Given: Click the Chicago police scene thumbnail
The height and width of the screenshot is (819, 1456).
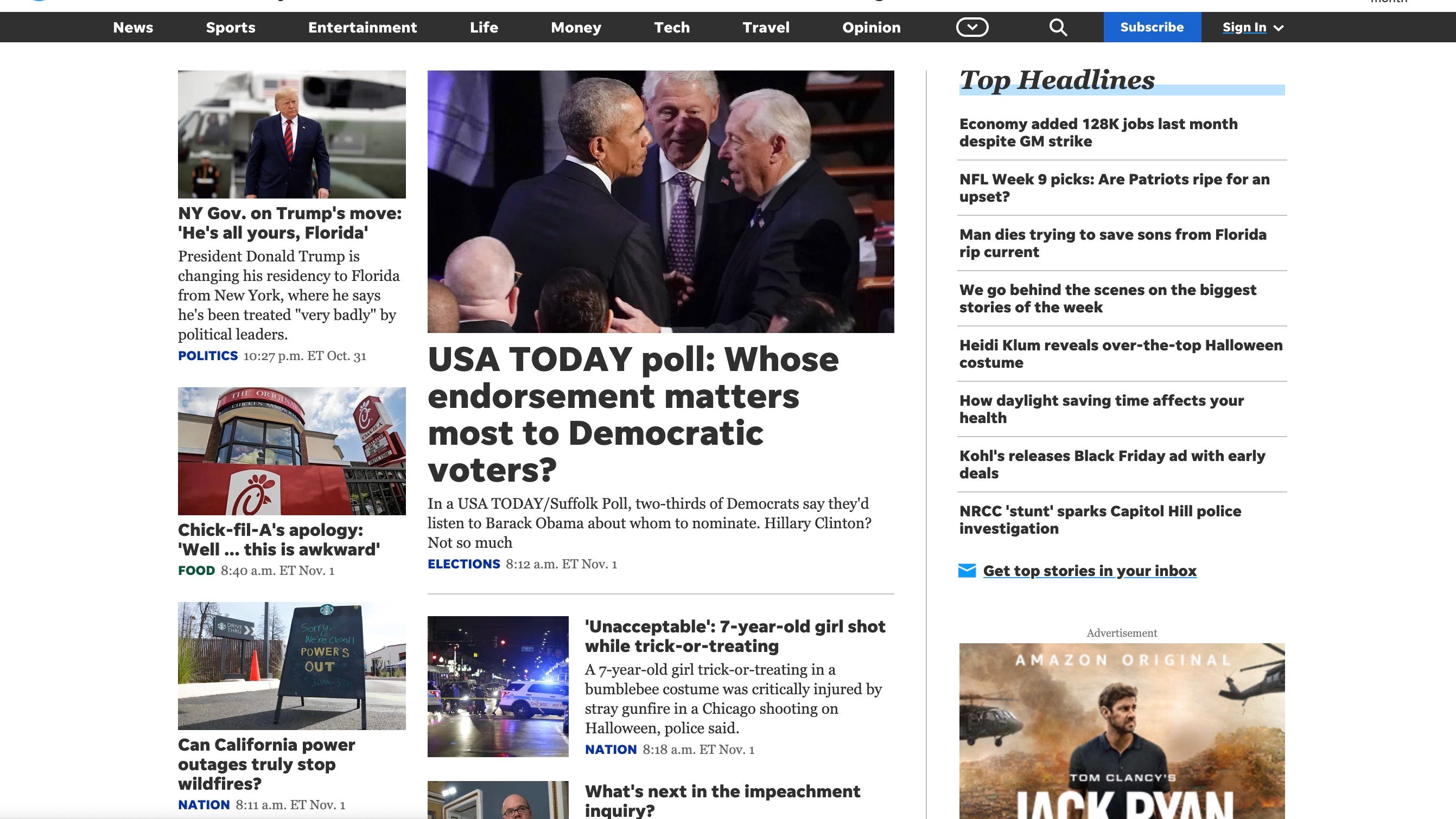Looking at the screenshot, I should click(498, 686).
